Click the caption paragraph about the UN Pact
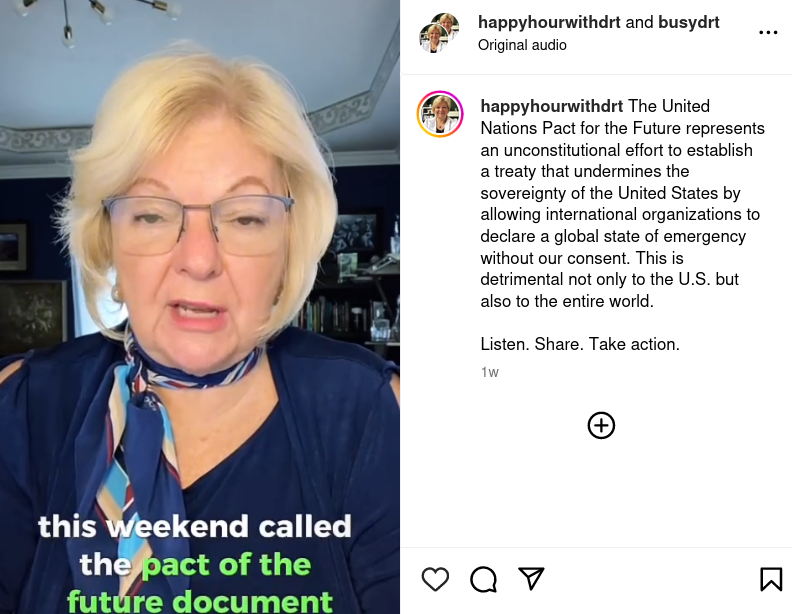 click(x=622, y=203)
